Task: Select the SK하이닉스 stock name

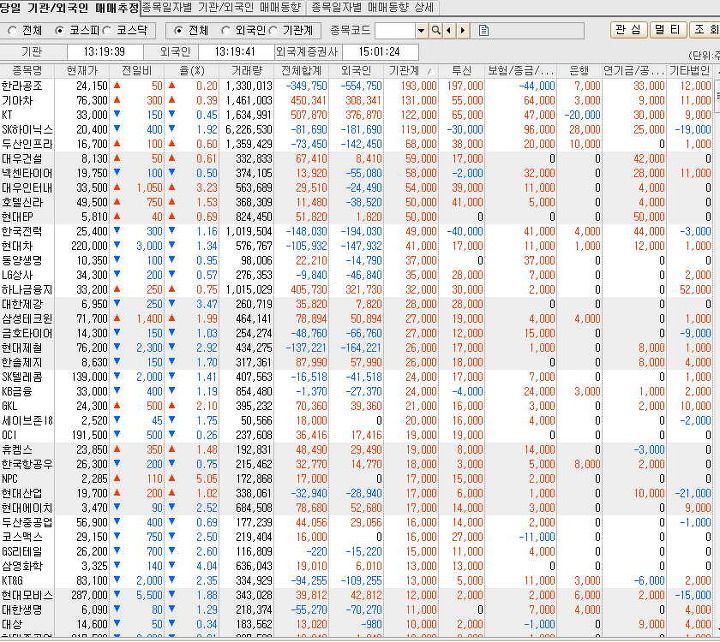Action: [x=27, y=130]
